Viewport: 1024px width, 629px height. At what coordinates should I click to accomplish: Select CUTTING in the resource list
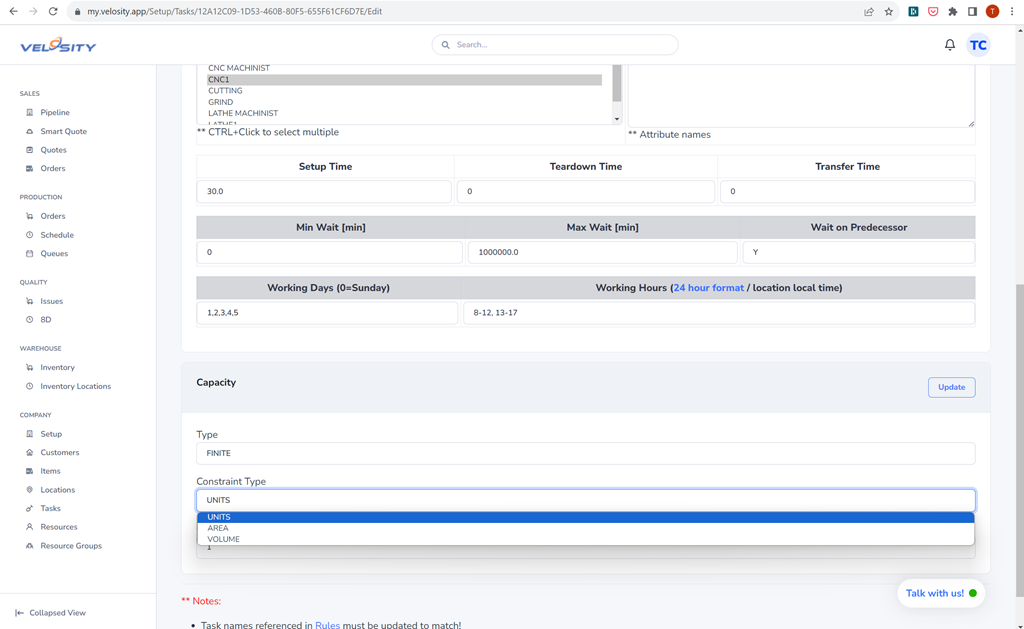click(x=225, y=91)
